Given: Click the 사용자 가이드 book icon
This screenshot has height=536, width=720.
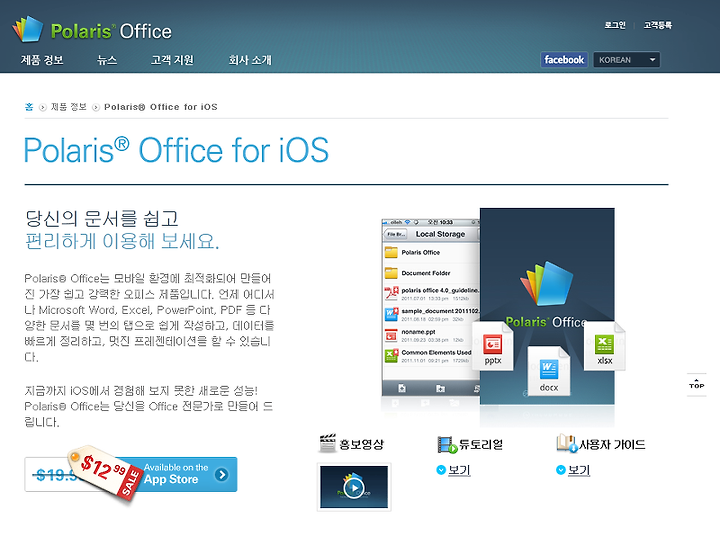Looking at the screenshot, I should point(567,443).
